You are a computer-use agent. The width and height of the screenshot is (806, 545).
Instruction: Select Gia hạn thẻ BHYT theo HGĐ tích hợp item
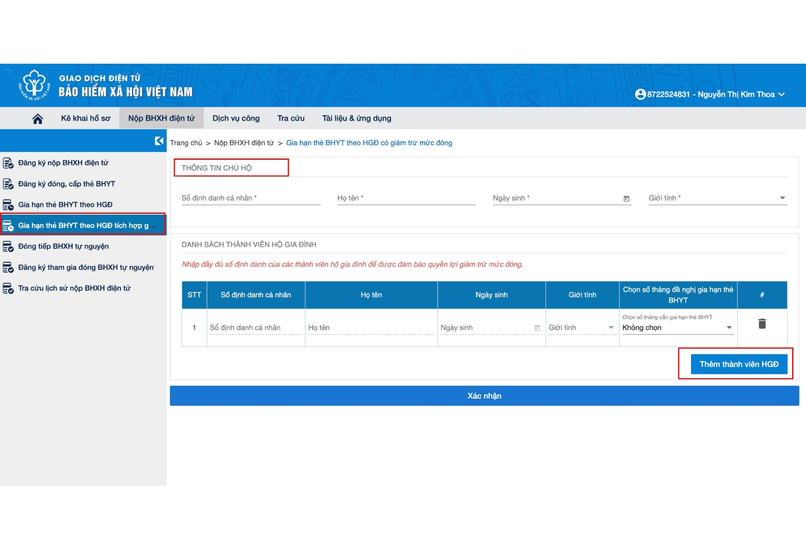(x=83, y=225)
